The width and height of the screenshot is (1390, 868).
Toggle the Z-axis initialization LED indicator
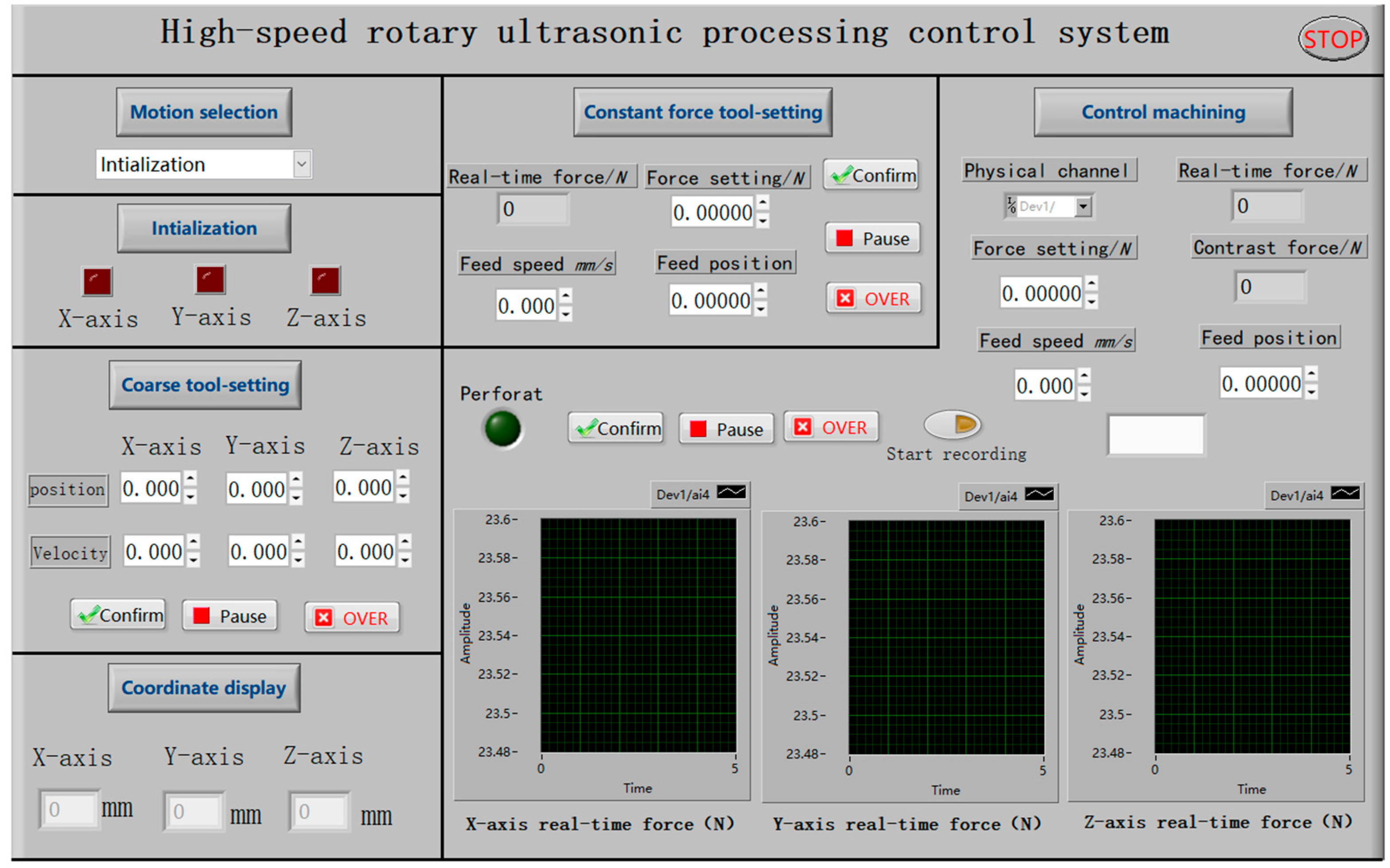[x=325, y=281]
